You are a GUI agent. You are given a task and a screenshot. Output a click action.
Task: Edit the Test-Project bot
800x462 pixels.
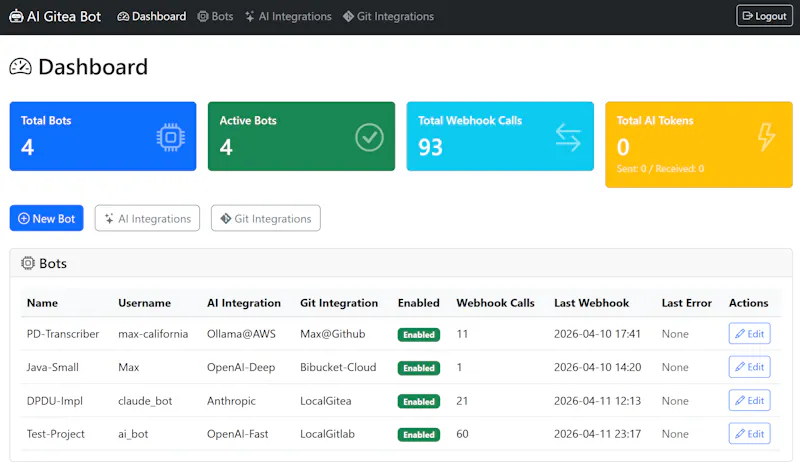coord(749,433)
